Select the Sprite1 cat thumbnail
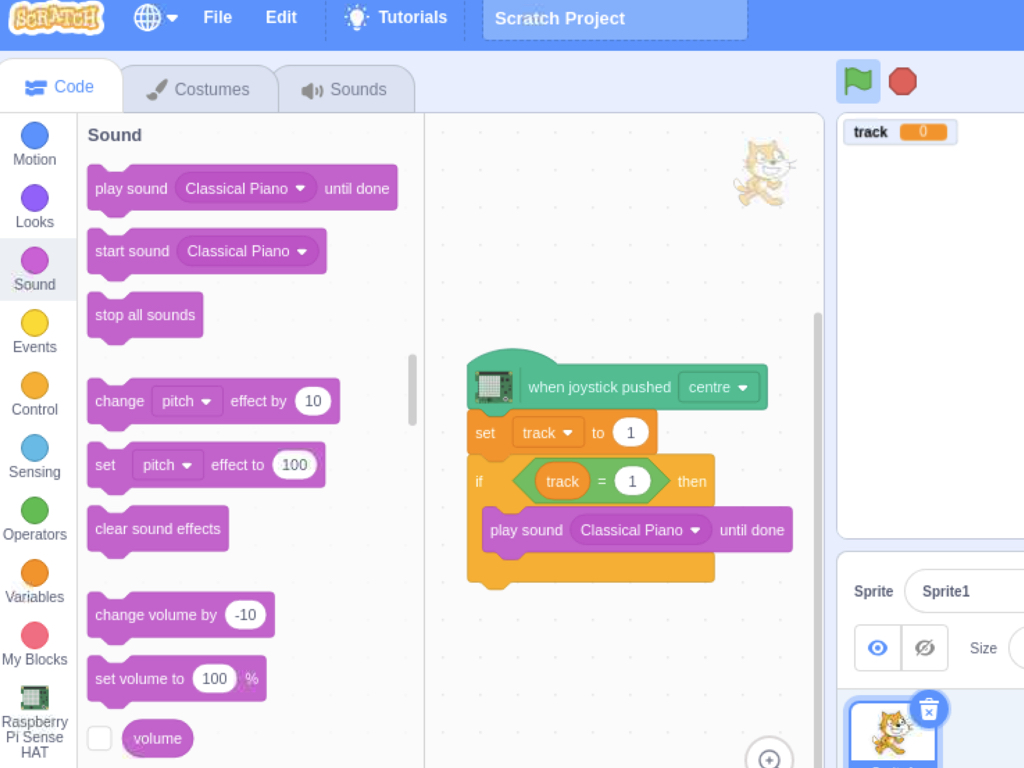 [x=892, y=734]
